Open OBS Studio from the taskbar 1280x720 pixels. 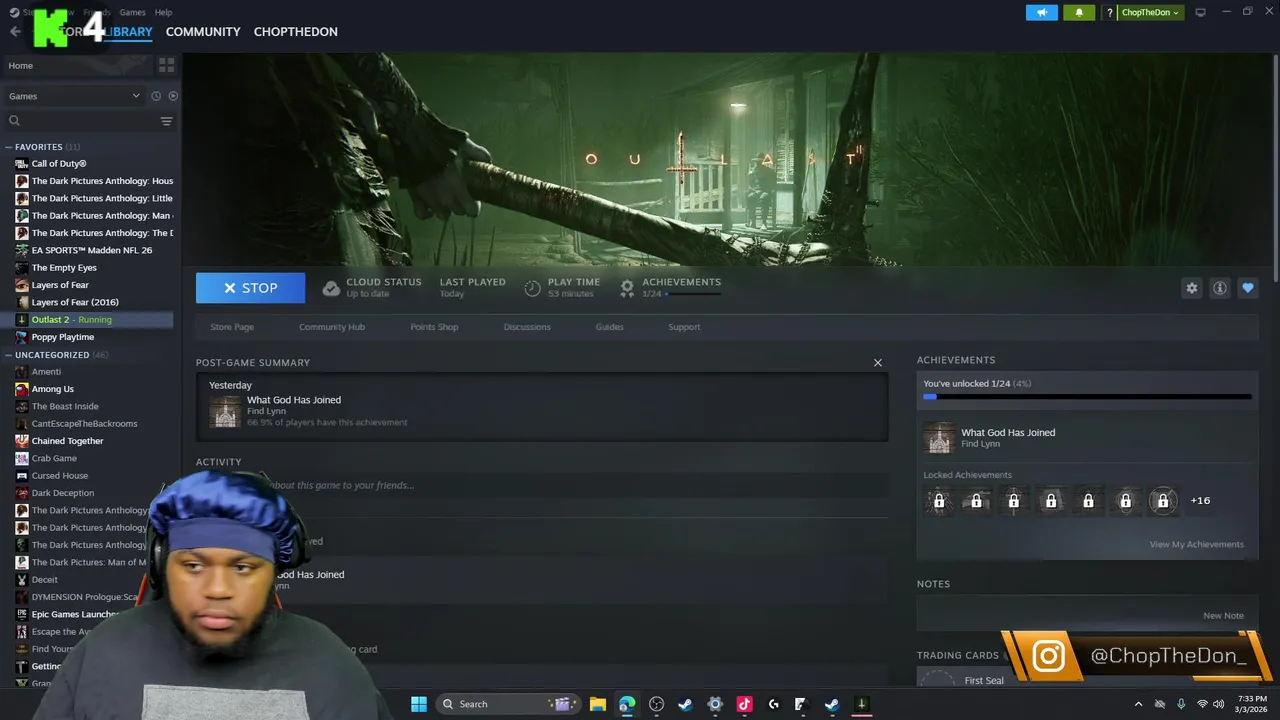tap(656, 704)
